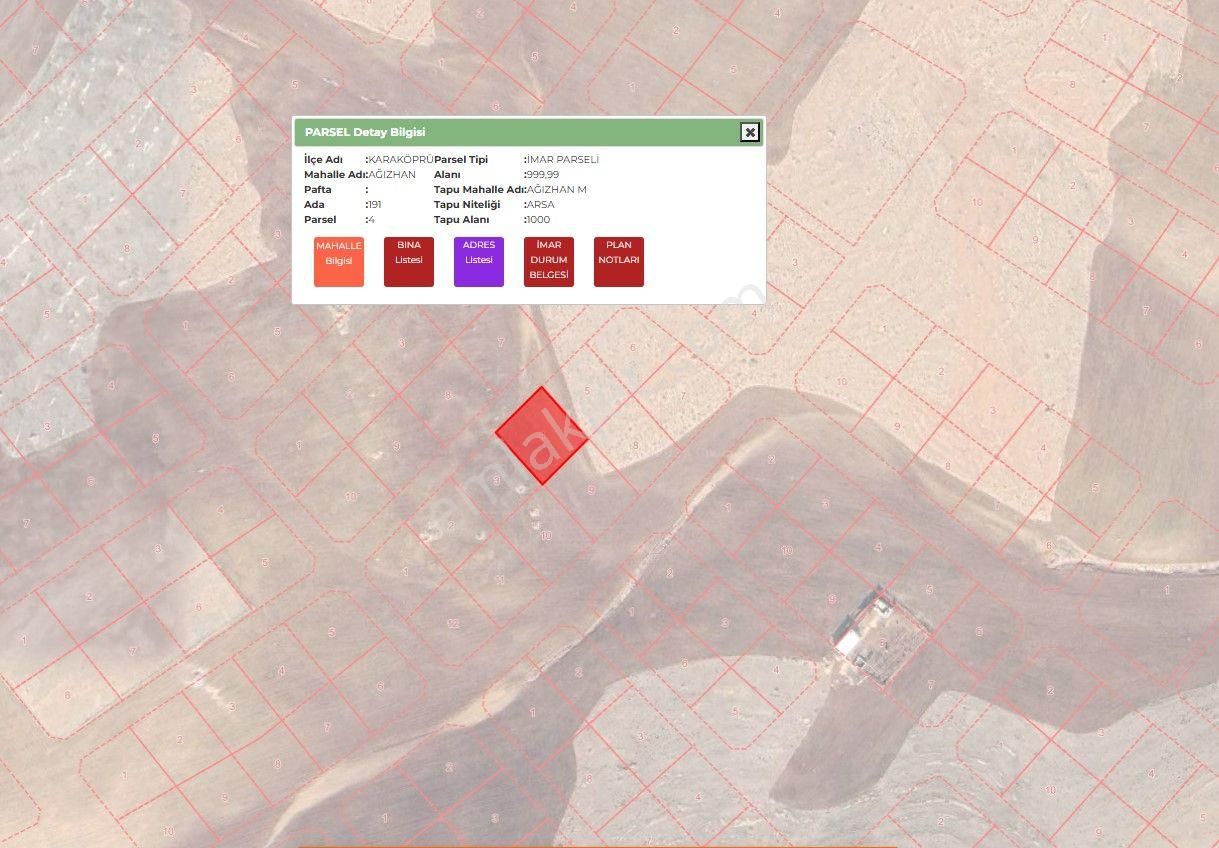Click the Tapu Alanı value 1000
The width and height of the screenshot is (1219, 848).
tap(539, 220)
